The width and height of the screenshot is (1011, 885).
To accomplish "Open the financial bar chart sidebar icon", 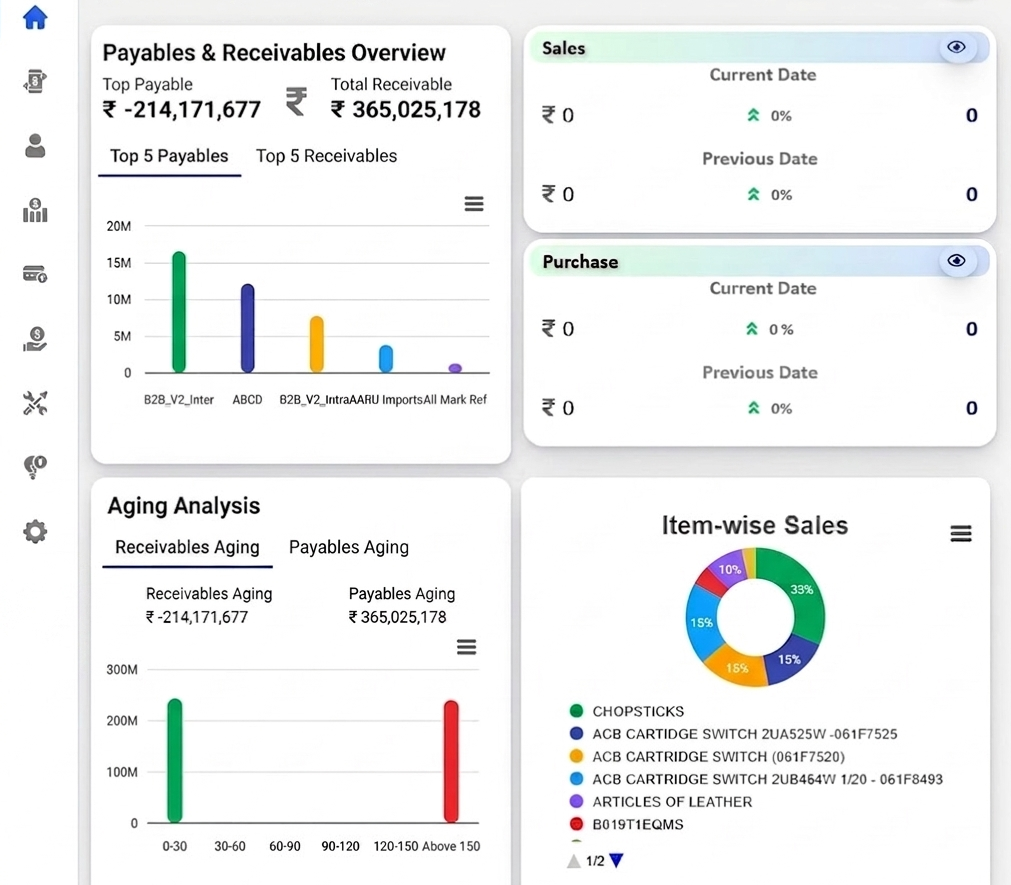I will pyautogui.click(x=35, y=210).
